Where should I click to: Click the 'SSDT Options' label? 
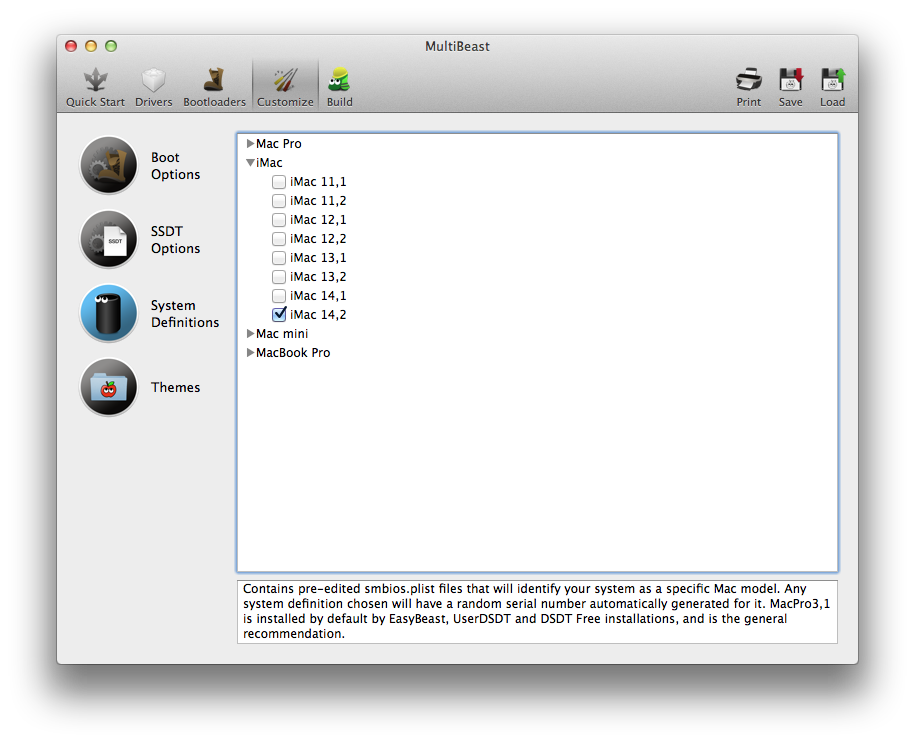point(175,240)
